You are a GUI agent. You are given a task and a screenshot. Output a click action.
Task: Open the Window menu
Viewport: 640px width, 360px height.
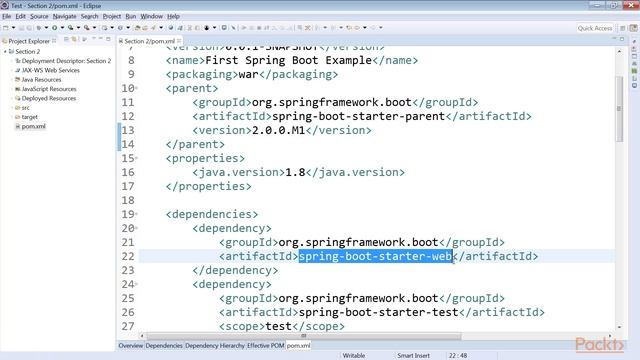pos(151,16)
